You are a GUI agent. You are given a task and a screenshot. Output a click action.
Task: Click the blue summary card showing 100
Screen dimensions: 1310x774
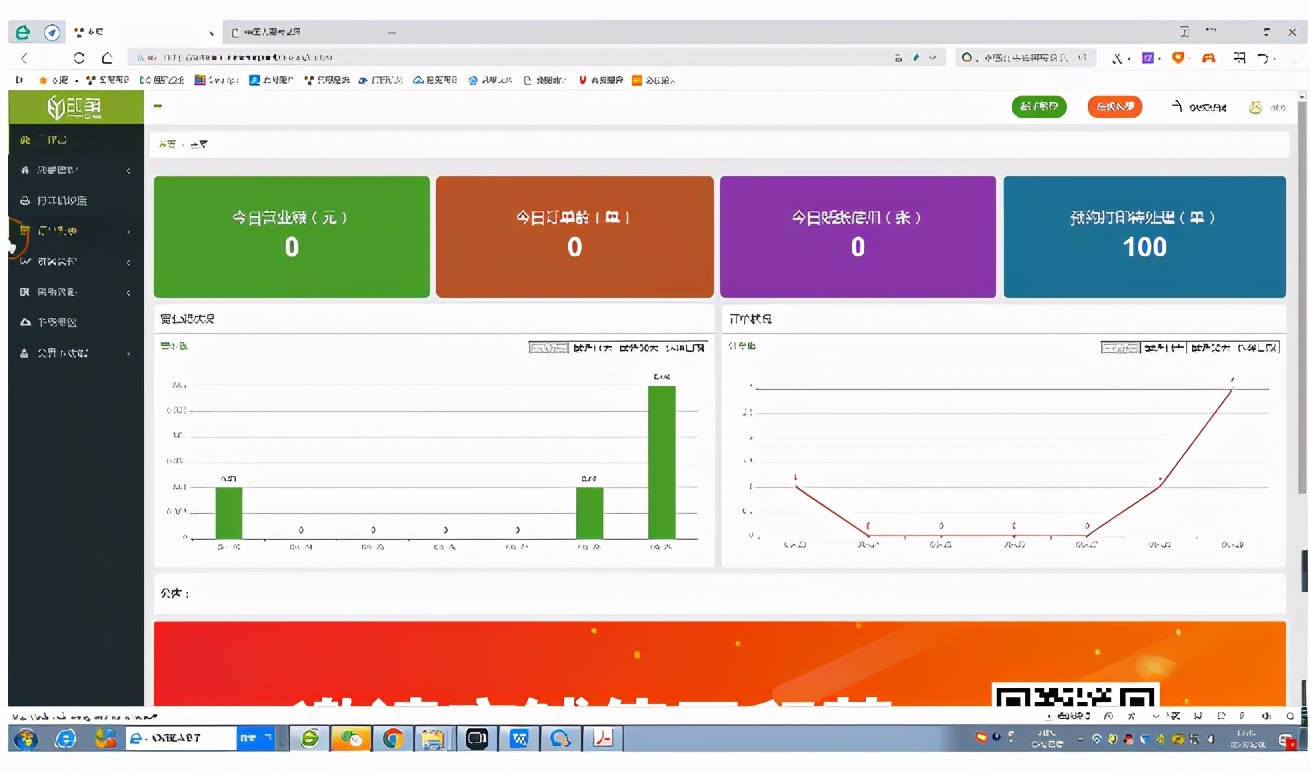tap(1145, 237)
